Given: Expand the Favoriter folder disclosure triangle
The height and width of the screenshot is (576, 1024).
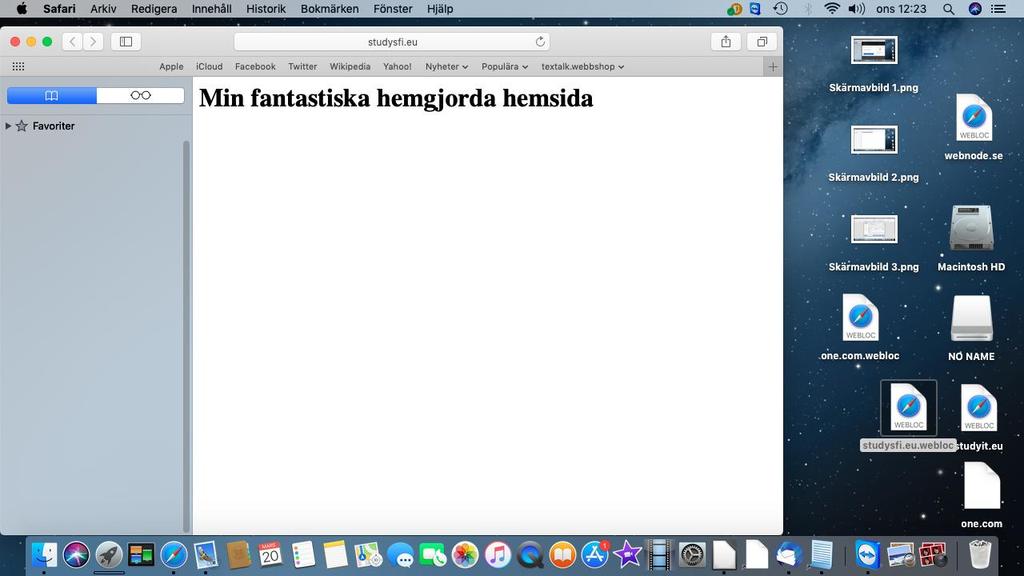Looking at the screenshot, I should pyautogui.click(x=8, y=126).
